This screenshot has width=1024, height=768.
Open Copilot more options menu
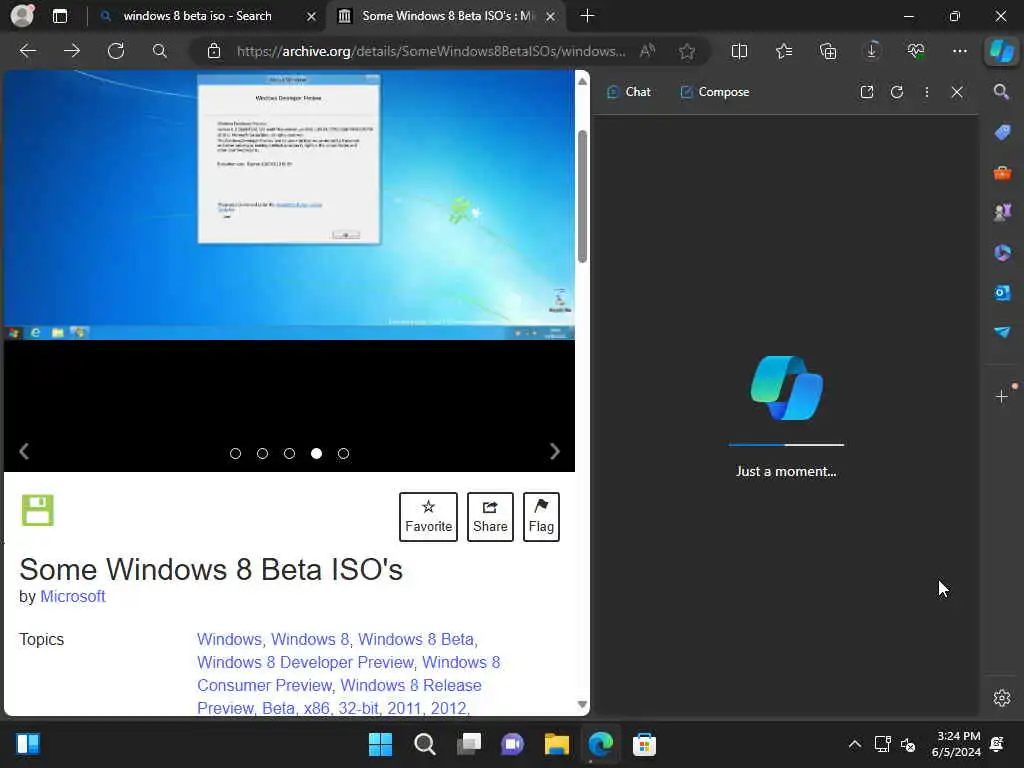click(x=927, y=92)
